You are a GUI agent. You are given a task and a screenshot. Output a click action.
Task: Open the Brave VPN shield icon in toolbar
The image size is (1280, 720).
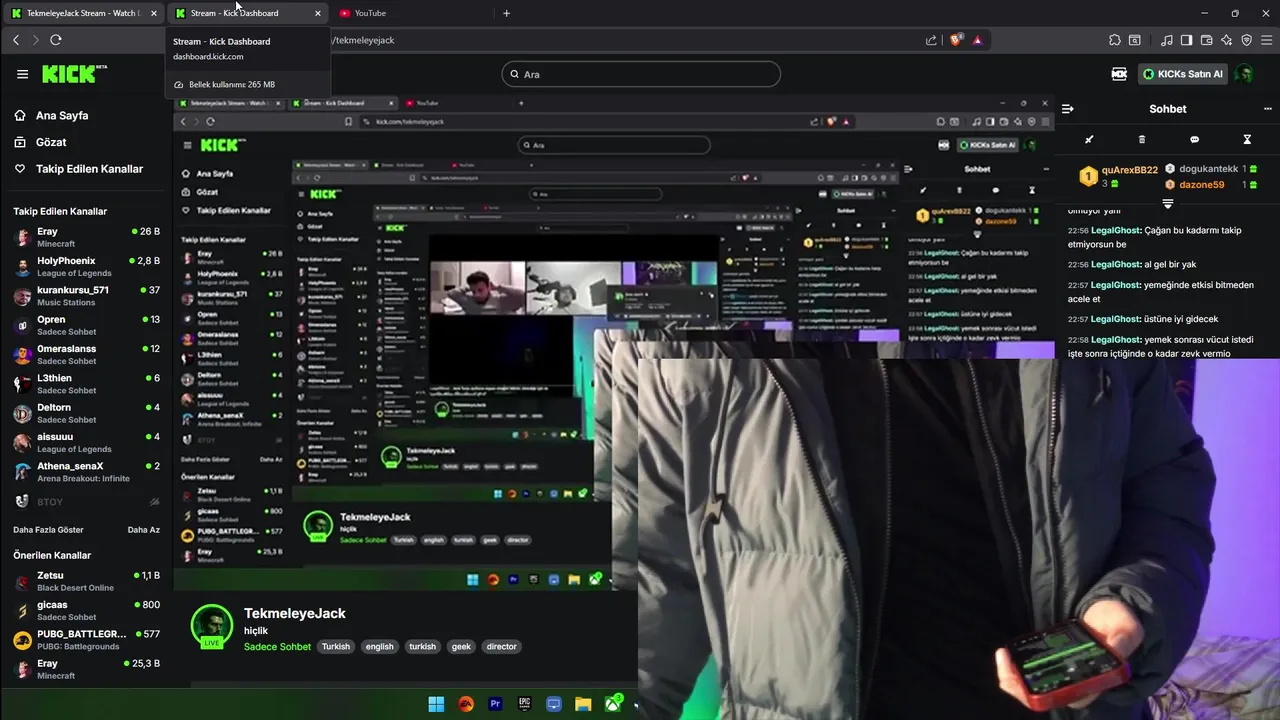click(x=1247, y=40)
